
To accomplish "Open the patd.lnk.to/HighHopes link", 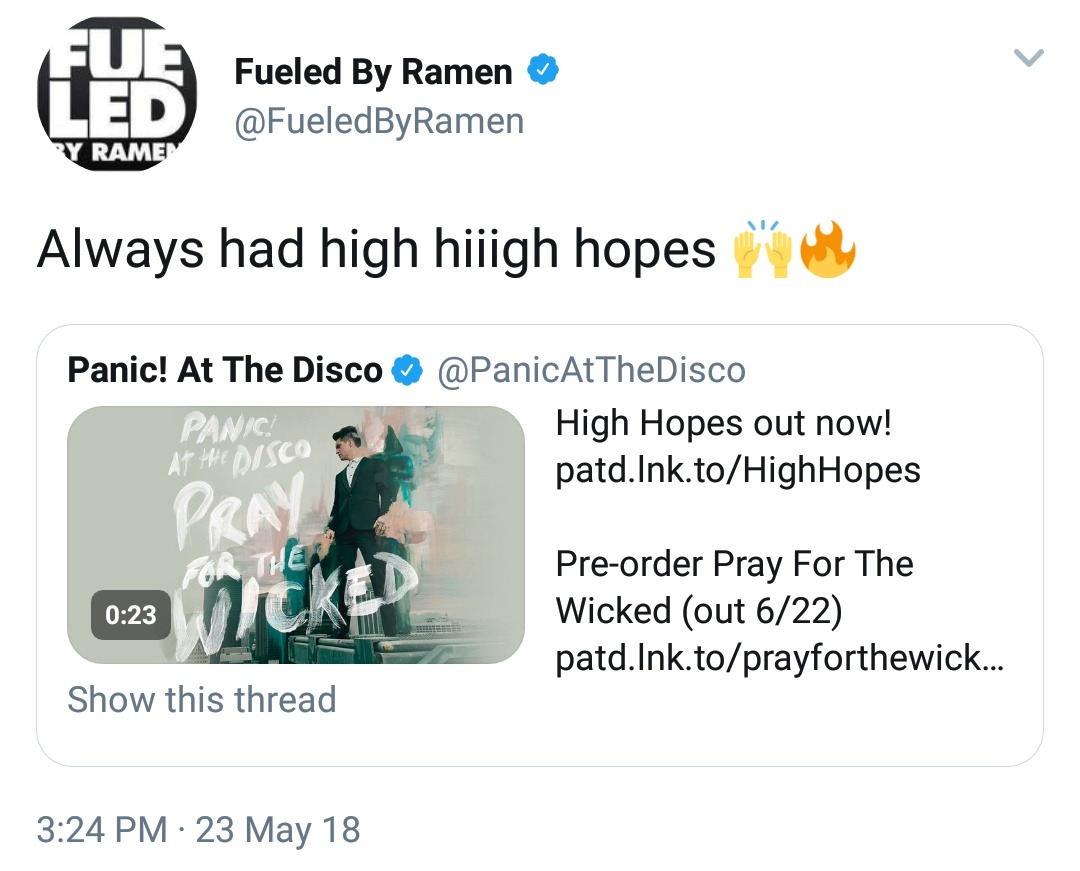I will point(738,470).
